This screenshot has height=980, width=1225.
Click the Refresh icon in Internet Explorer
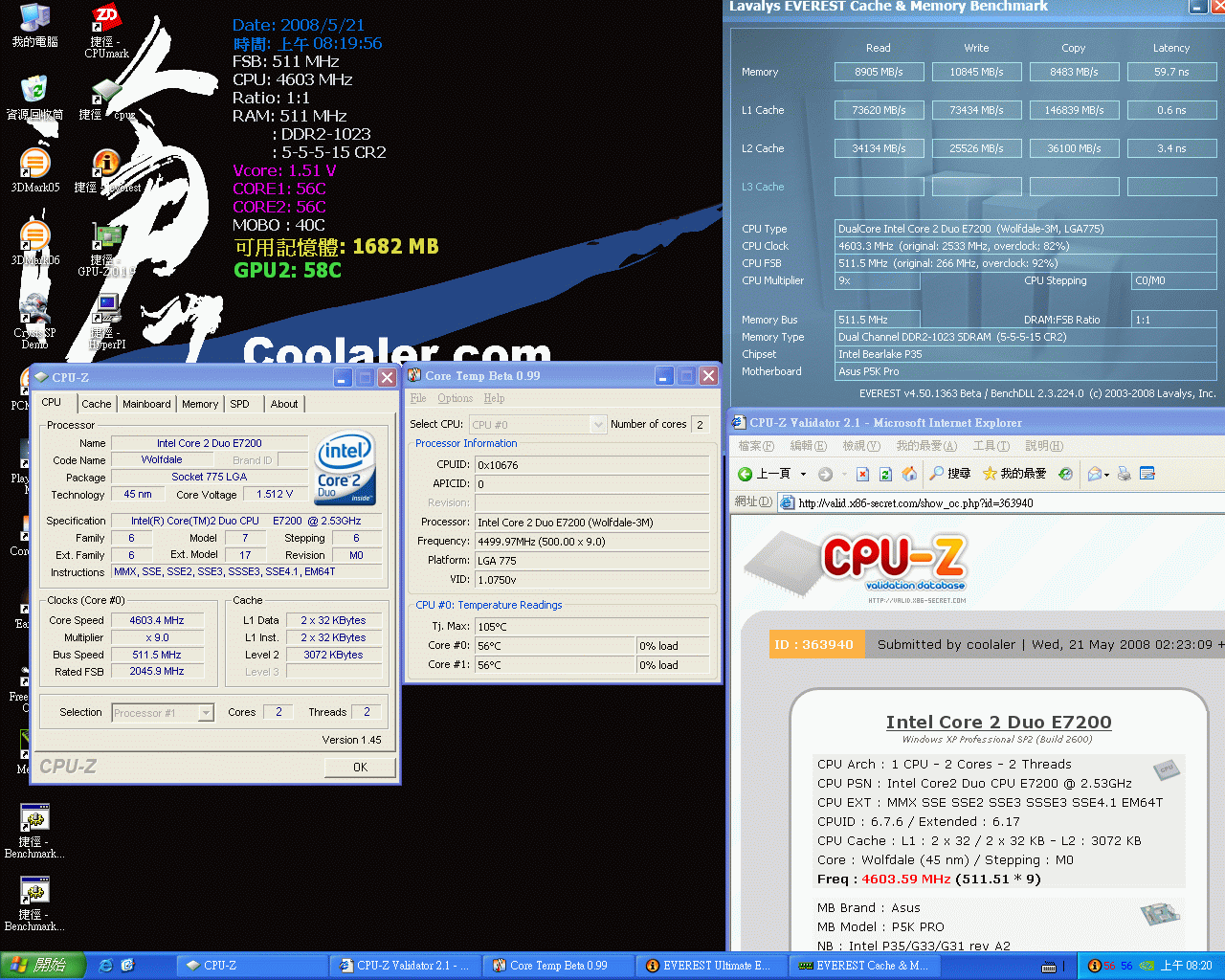tap(885, 474)
